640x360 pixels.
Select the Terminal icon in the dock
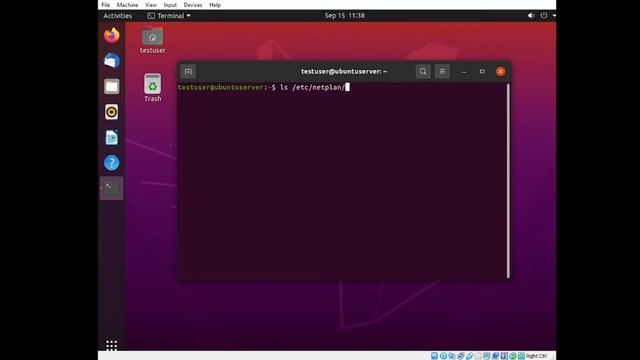[x=111, y=188]
